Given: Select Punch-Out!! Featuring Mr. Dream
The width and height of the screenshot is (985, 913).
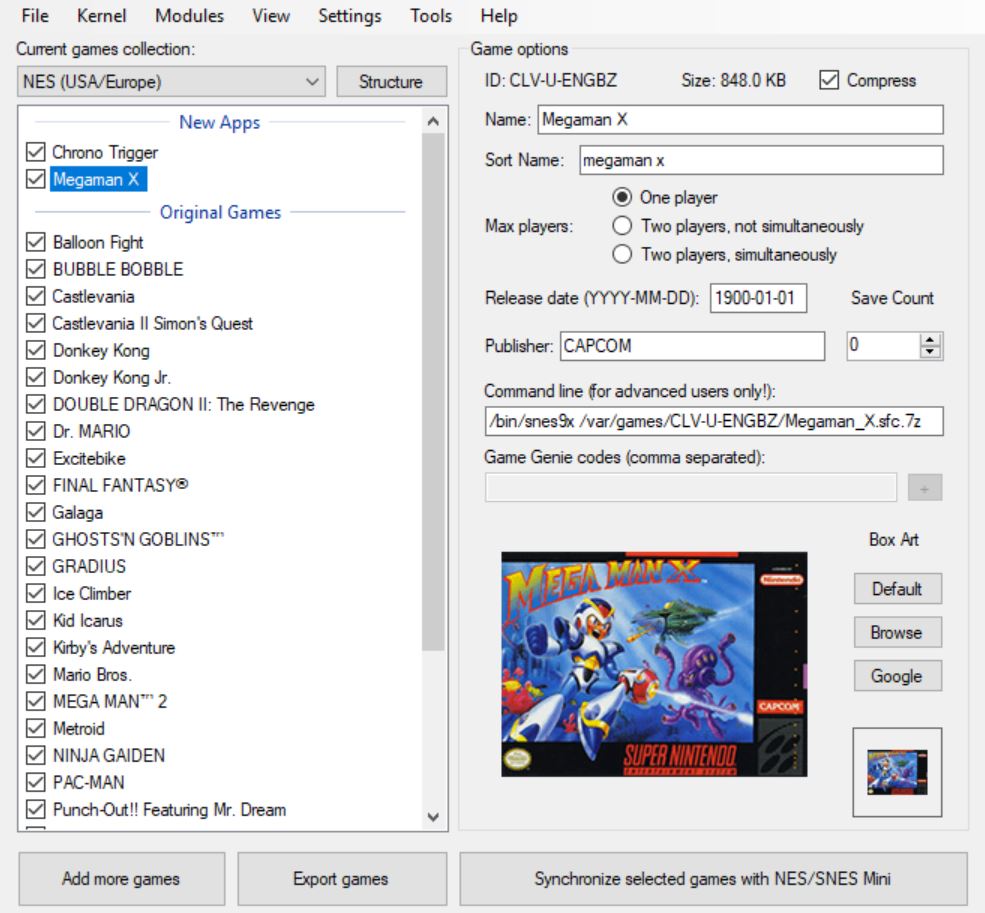Looking at the screenshot, I should coord(170,809).
